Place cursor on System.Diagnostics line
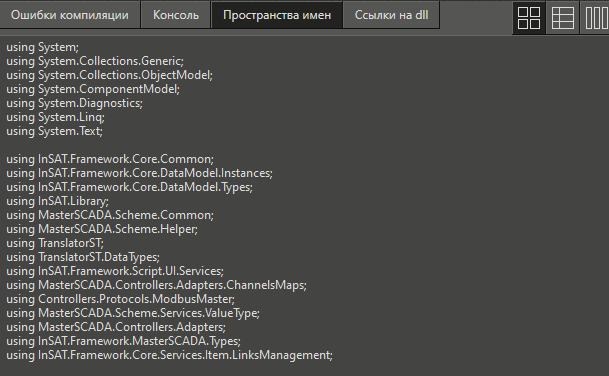 pyautogui.click(x=75, y=103)
